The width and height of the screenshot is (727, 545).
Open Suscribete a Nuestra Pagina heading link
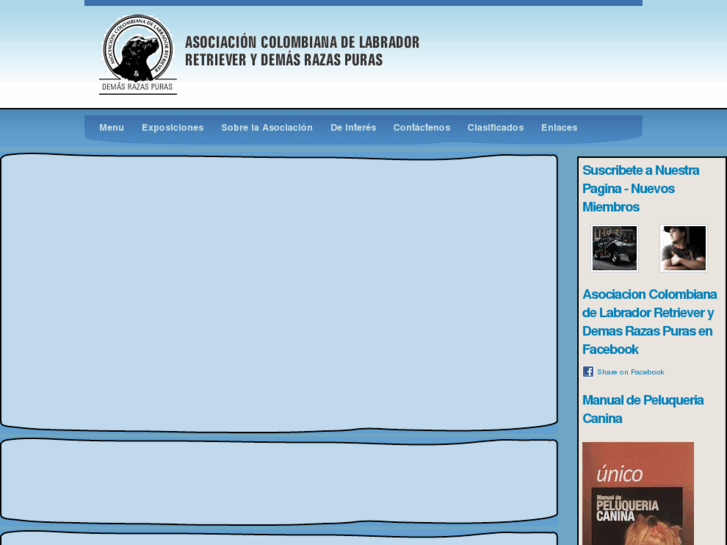[x=641, y=188]
